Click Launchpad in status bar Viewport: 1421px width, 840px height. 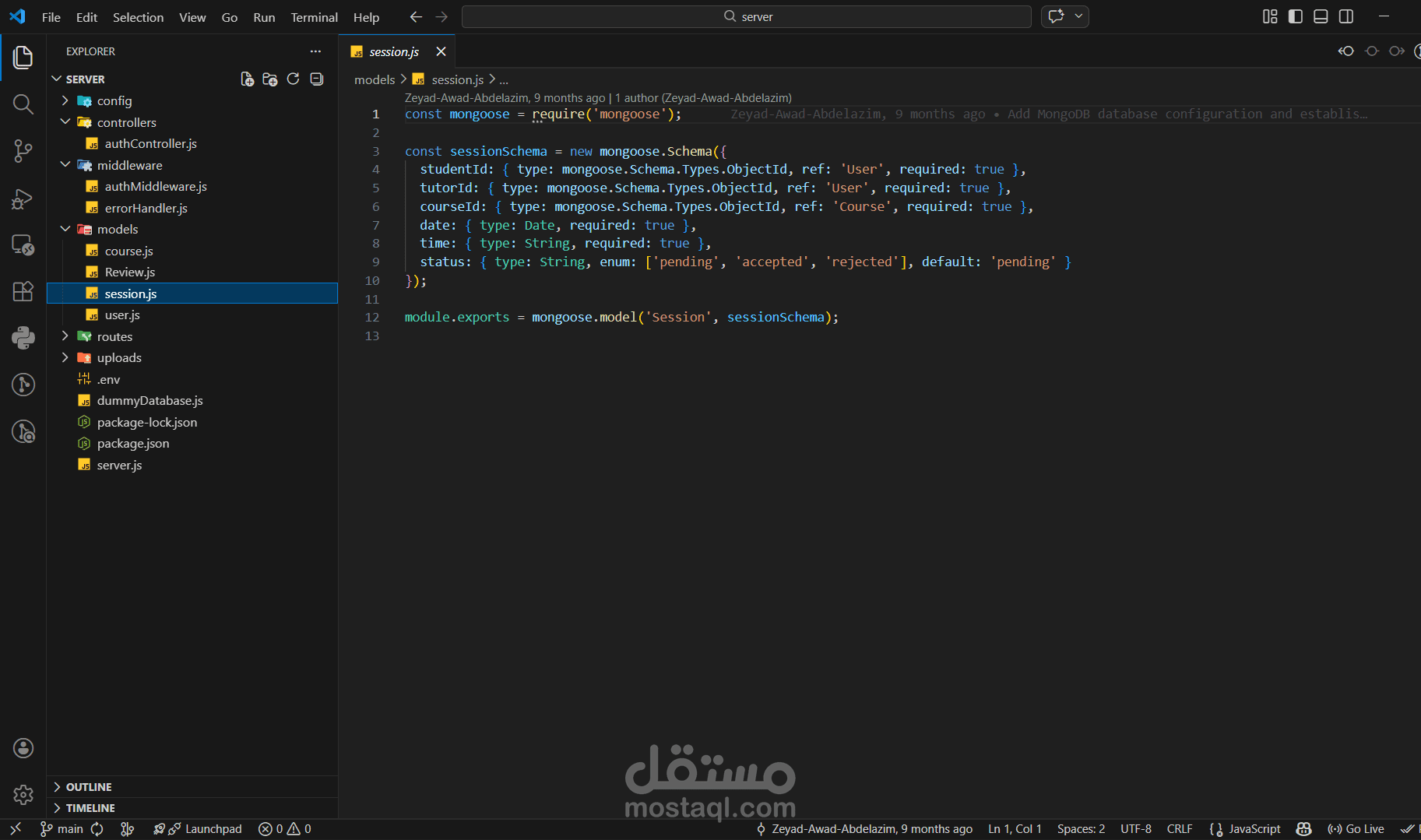[x=197, y=829]
